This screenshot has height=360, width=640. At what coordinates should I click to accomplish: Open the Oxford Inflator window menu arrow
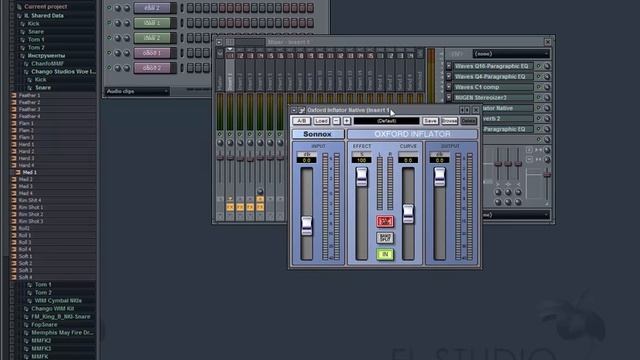point(294,110)
